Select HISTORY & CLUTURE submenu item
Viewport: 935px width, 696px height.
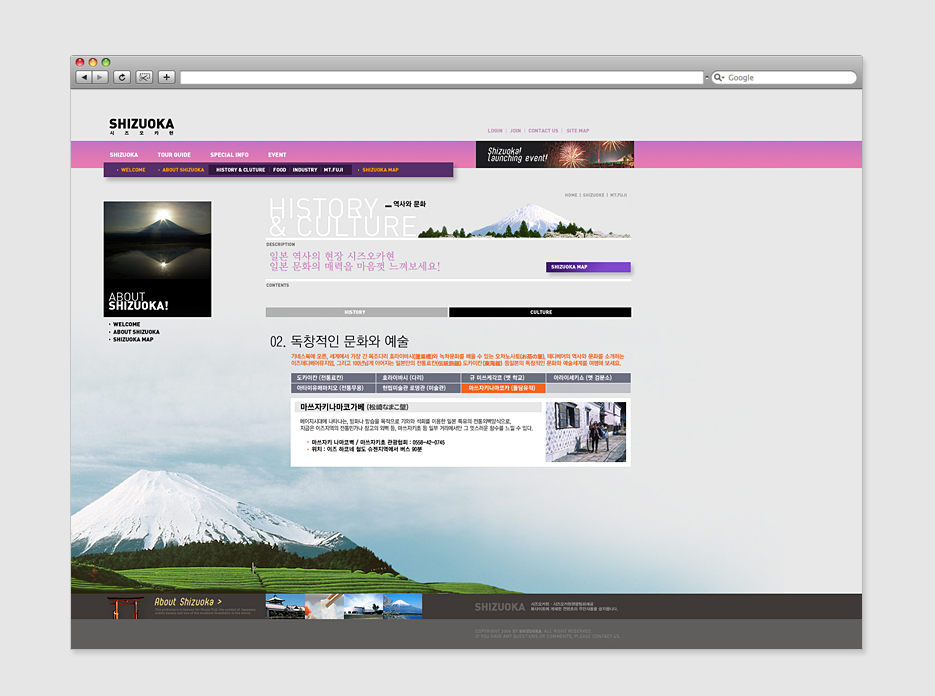pyautogui.click(x=240, y=170)
